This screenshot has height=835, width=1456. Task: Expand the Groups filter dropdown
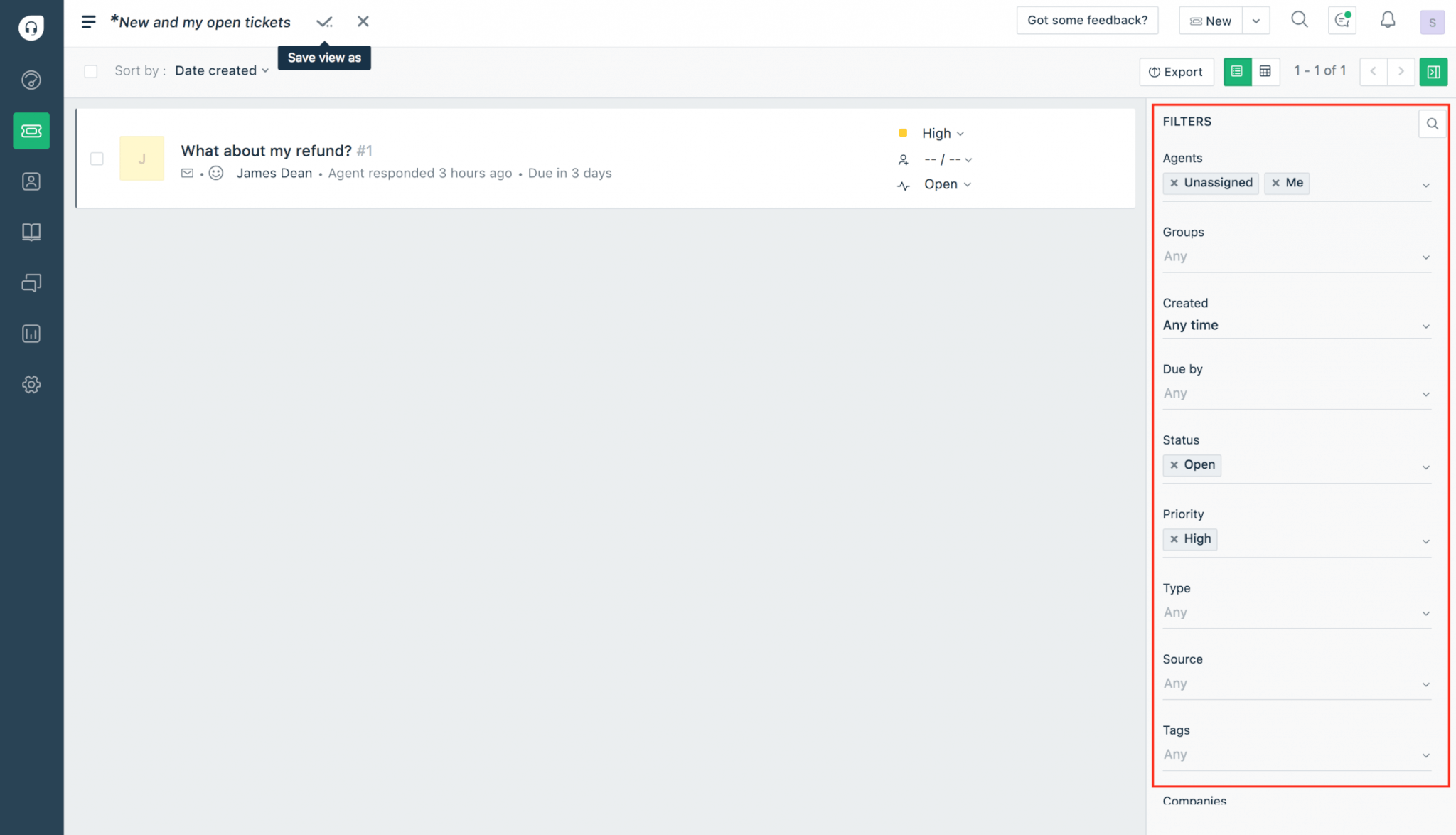[x=1296, y=256]
